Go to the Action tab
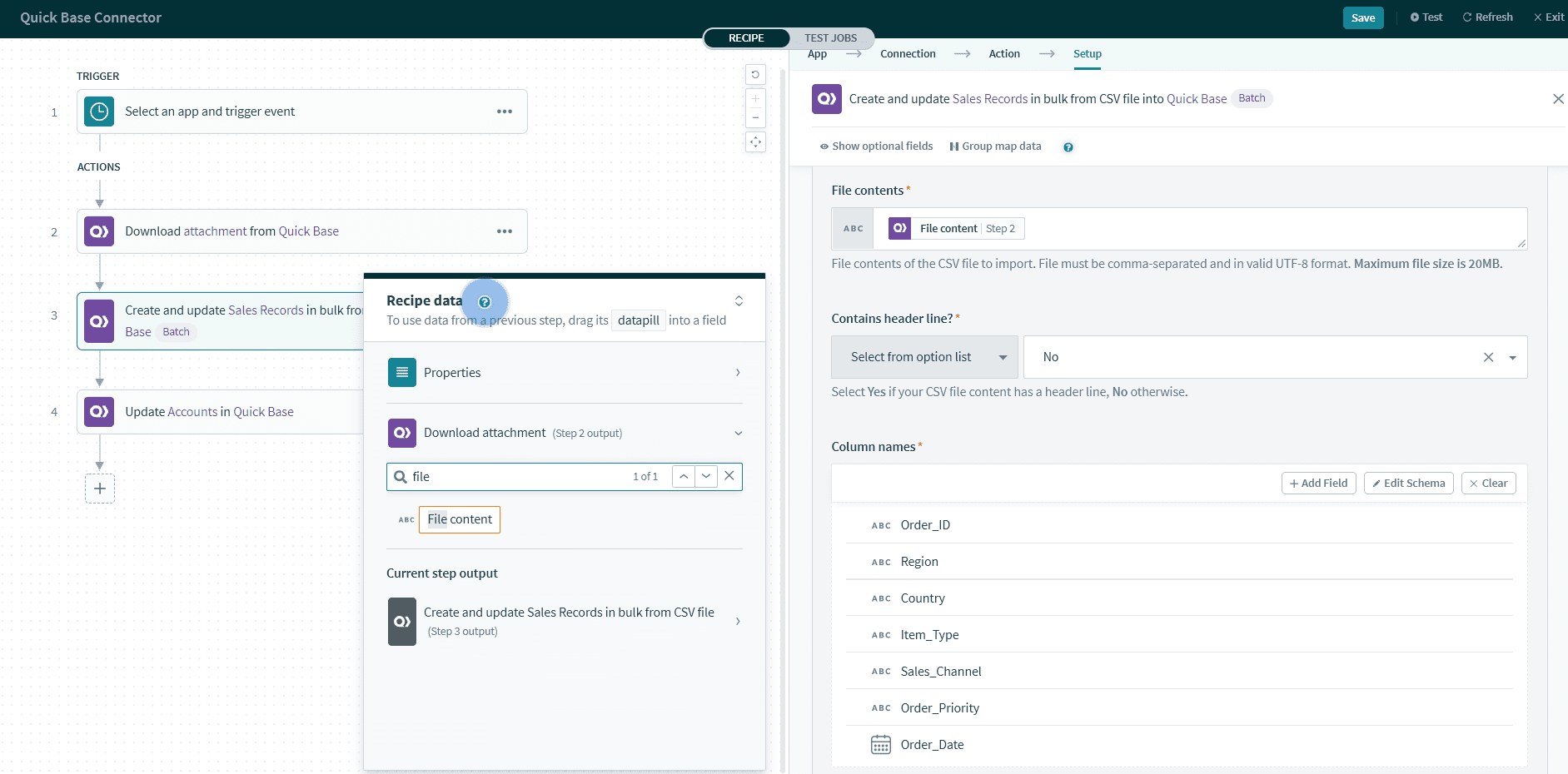Image resolution: width=1568 pixels, height=774 pixels. tap(1004, 54)
